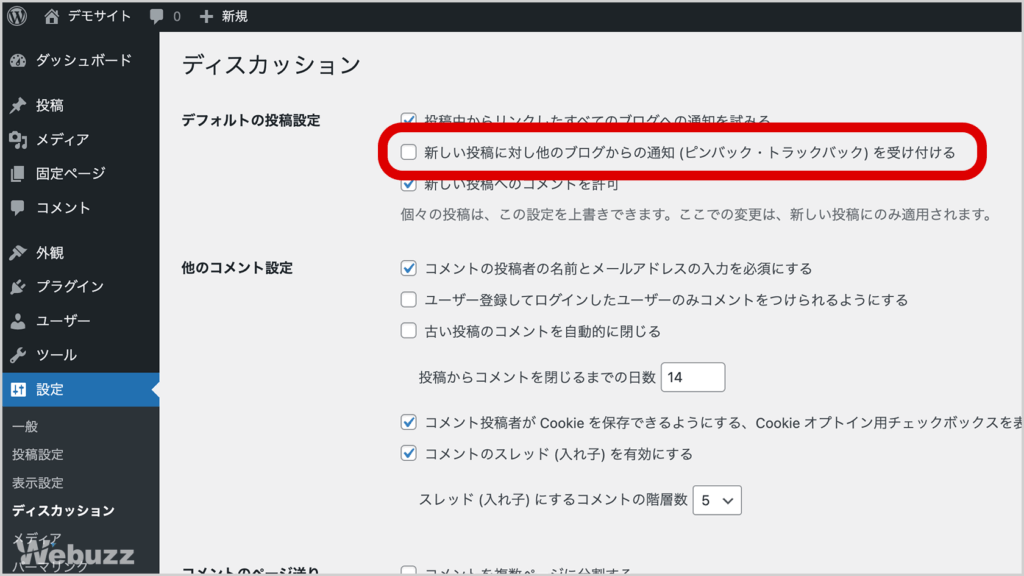The width and height of the screenshot is (1024, 576).
Task: Click the 投稿からコメントを閉じるまでの日数 label
Action: pos(537,377)
